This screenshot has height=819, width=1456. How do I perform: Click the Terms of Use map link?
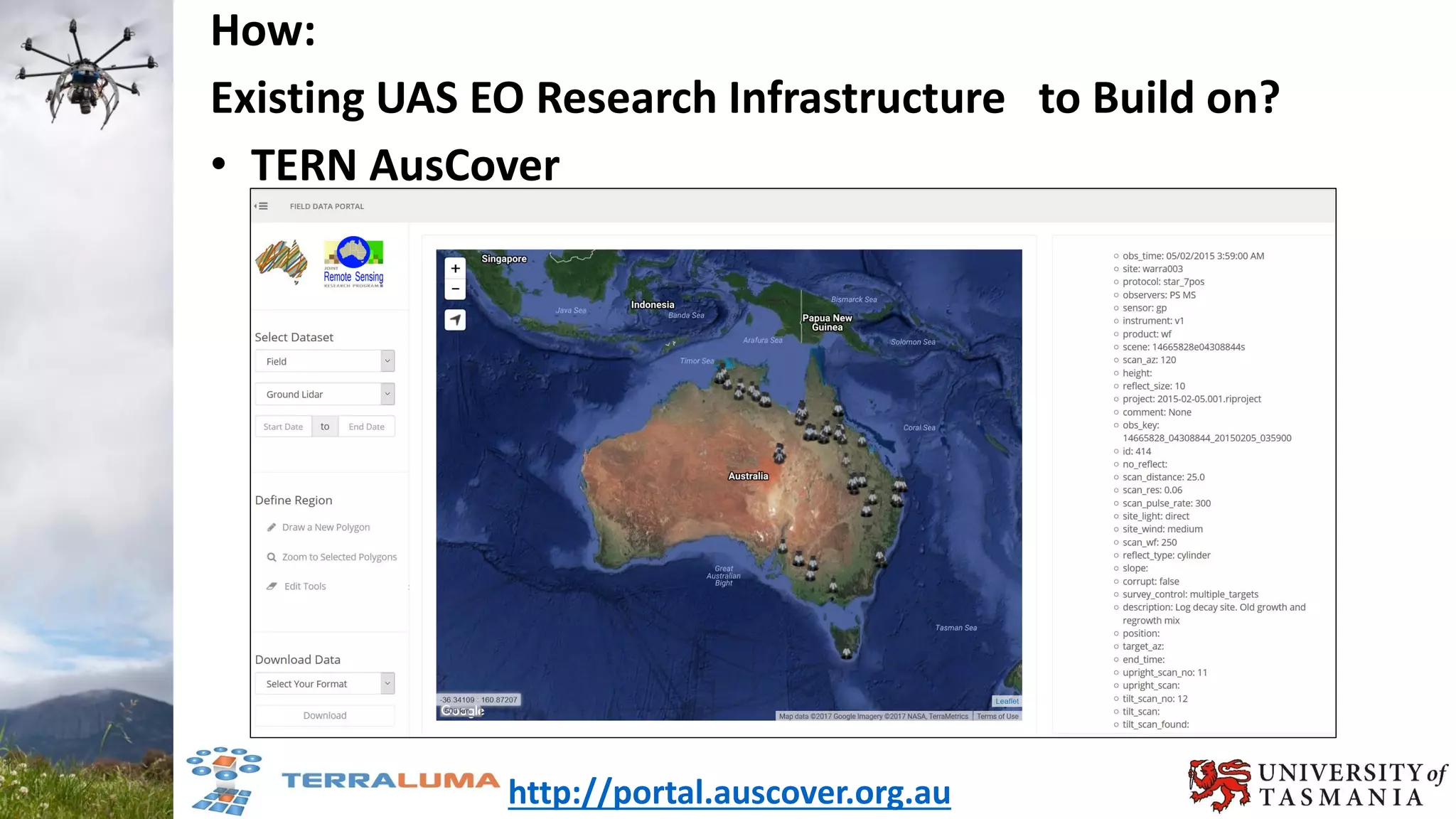(997, 717)
